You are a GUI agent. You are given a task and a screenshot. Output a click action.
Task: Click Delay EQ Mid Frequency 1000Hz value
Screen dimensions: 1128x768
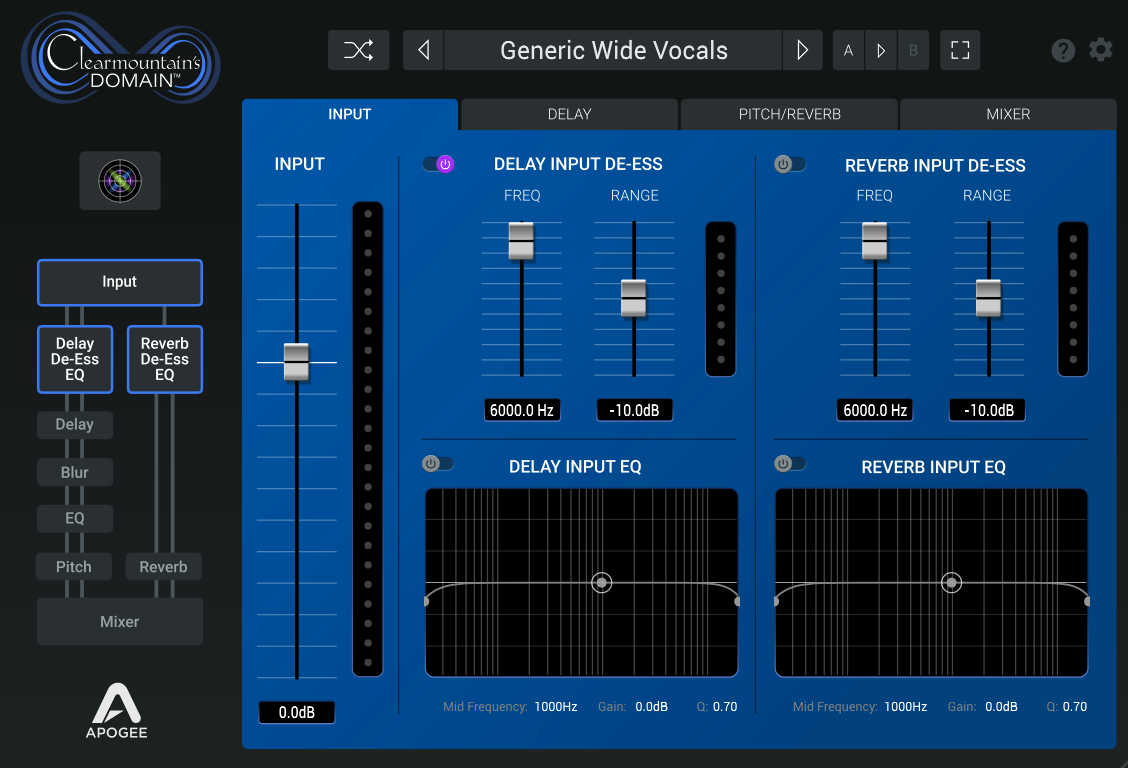(x=555, y=707)
